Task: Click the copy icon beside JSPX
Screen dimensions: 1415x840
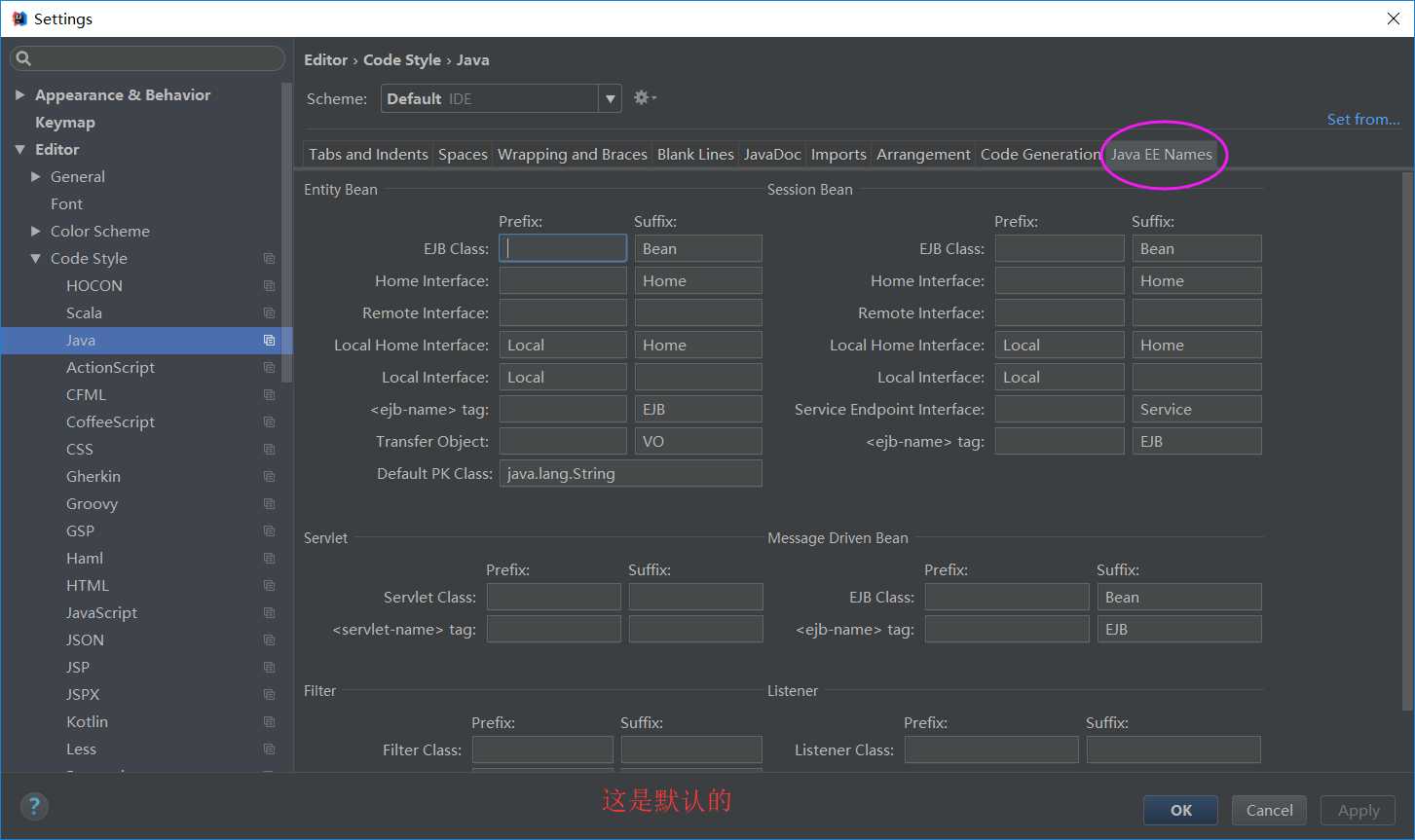Action: click(270, 694)
